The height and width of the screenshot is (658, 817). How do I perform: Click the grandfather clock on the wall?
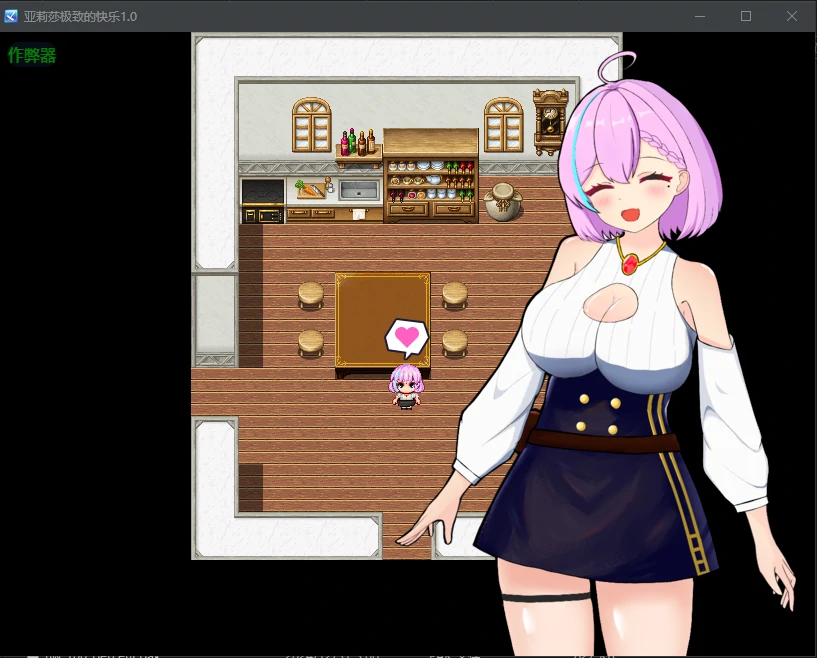(548, 121)
